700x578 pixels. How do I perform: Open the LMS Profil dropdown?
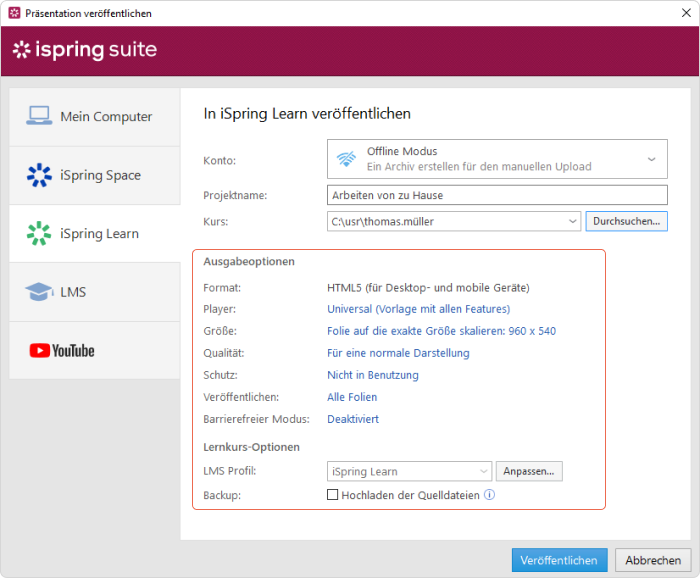click(x=484, y=471)
